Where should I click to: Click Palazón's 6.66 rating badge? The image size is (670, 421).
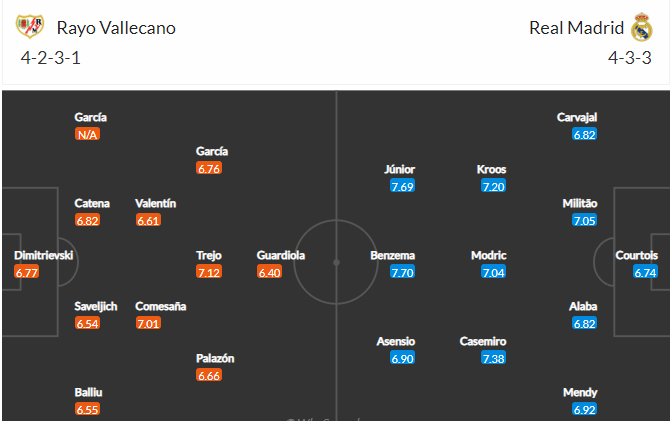[x=209, y=375]
